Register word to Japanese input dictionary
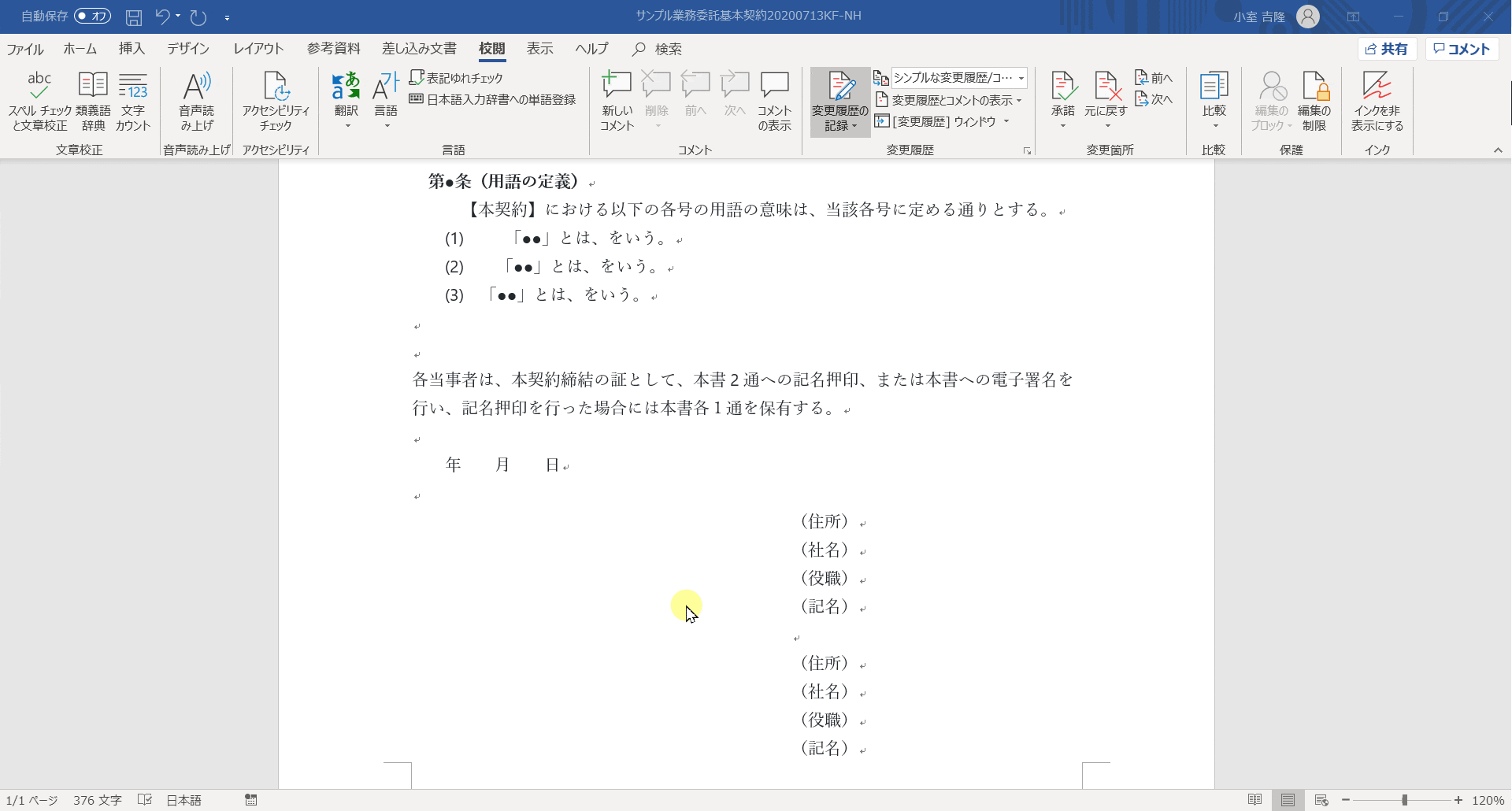The image size is (1512, 811). [492, 99]
